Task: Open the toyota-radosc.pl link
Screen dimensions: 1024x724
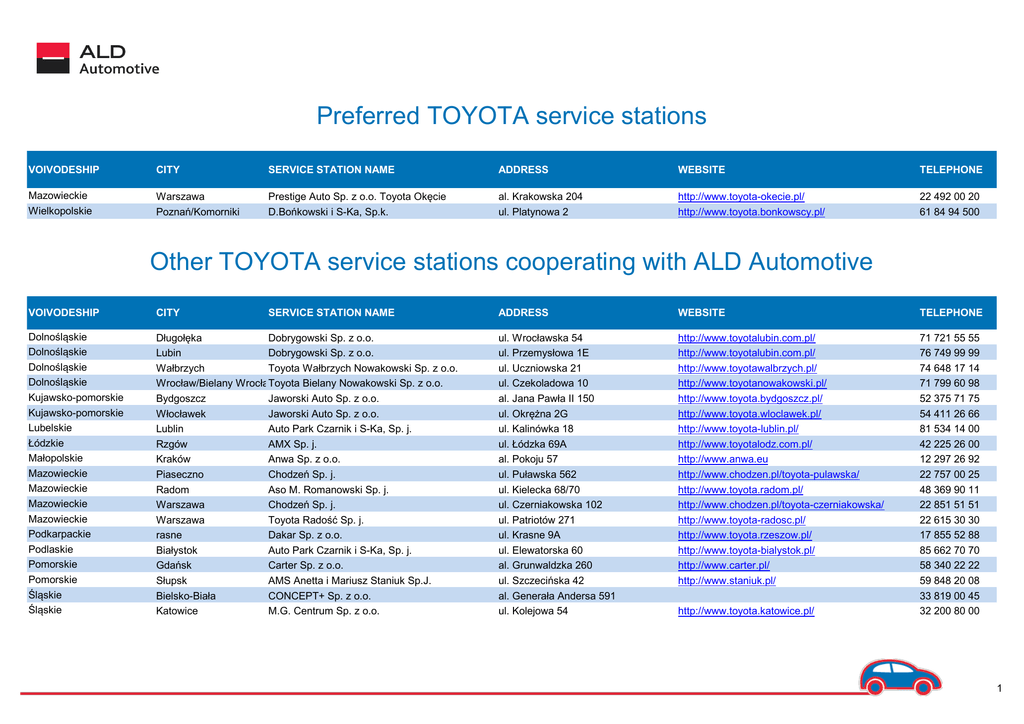Action: pos(741,520)
